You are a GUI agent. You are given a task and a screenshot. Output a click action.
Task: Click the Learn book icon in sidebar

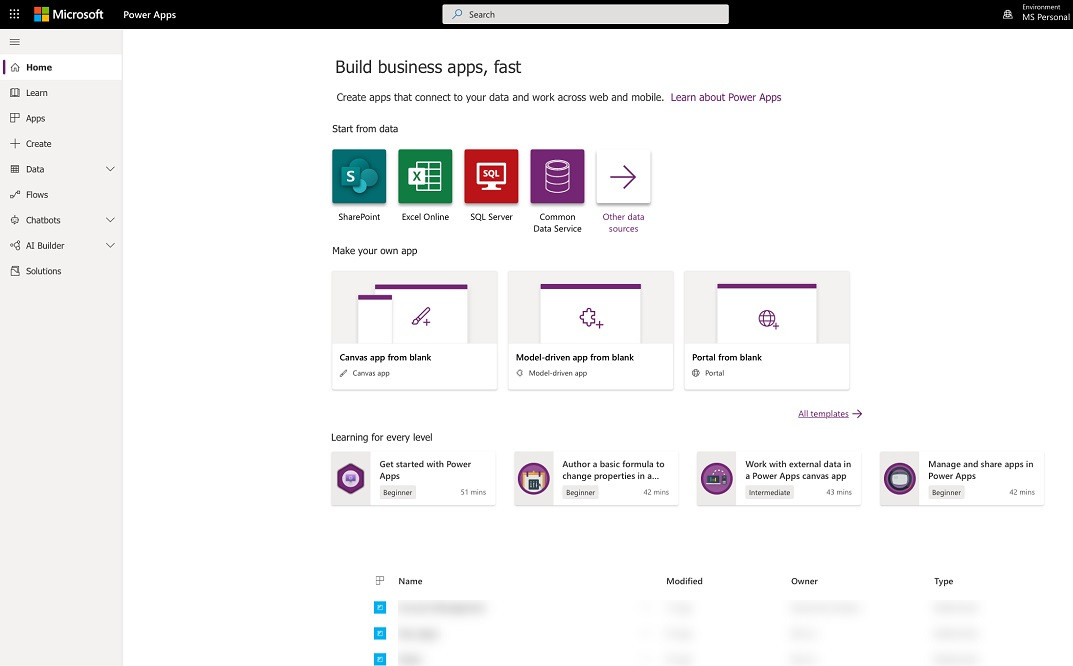point(15,92)
